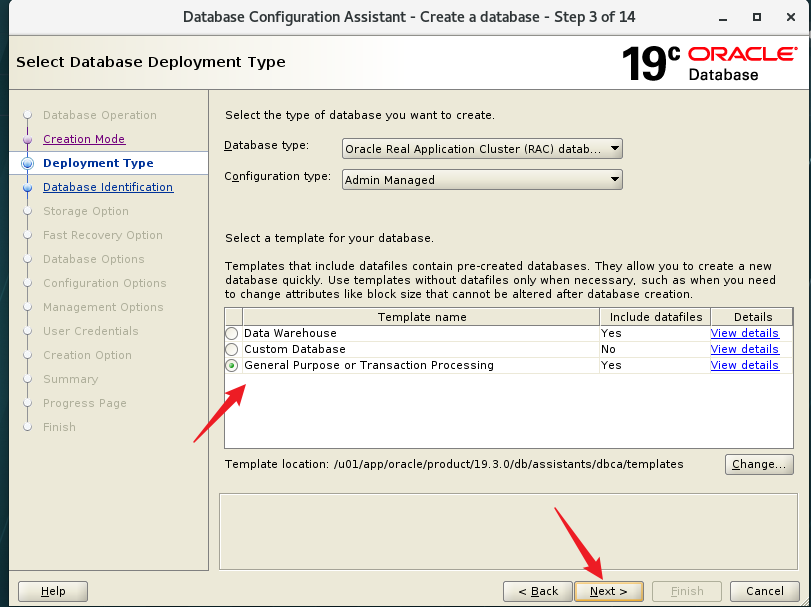This screenshot has width=811, height=607.
Task: Click the Details column header
Action: point(752,317)
